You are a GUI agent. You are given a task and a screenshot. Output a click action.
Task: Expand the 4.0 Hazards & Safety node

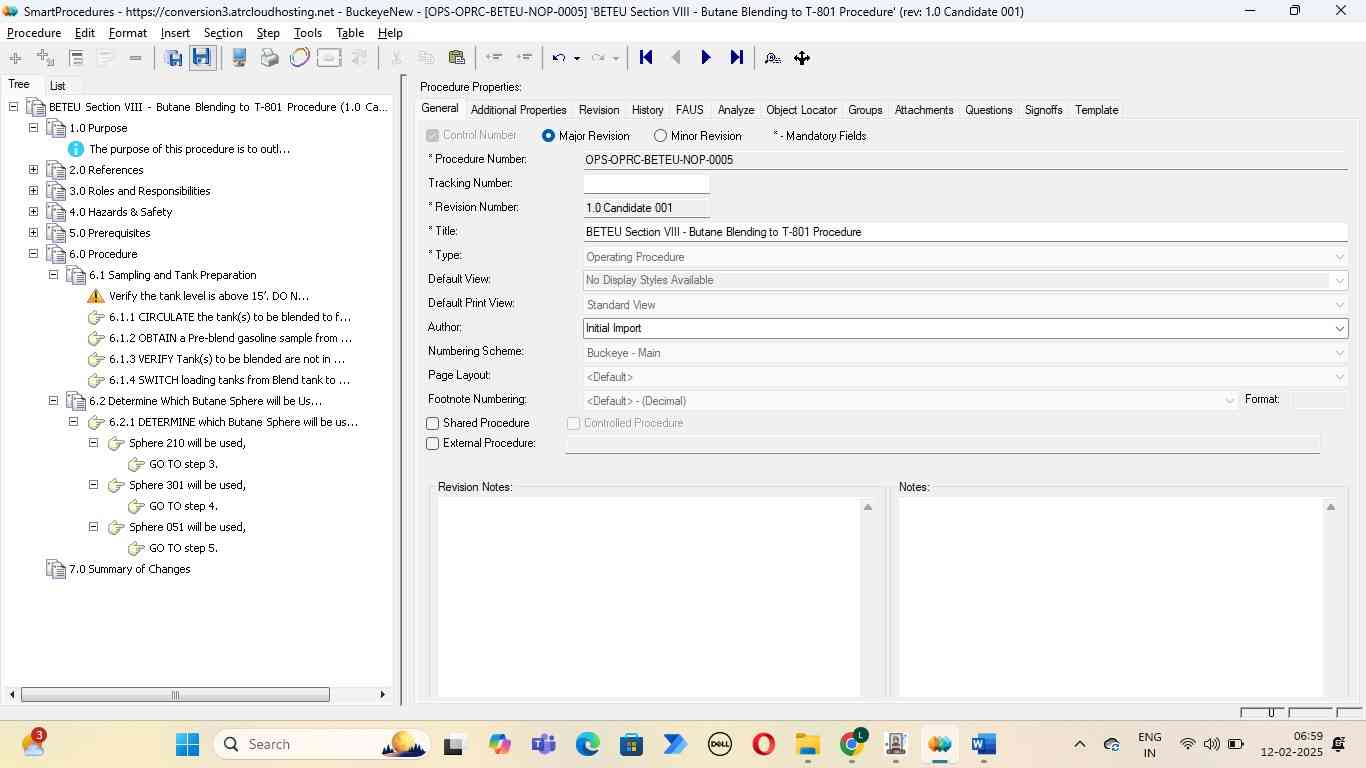(x=33, y=212)
